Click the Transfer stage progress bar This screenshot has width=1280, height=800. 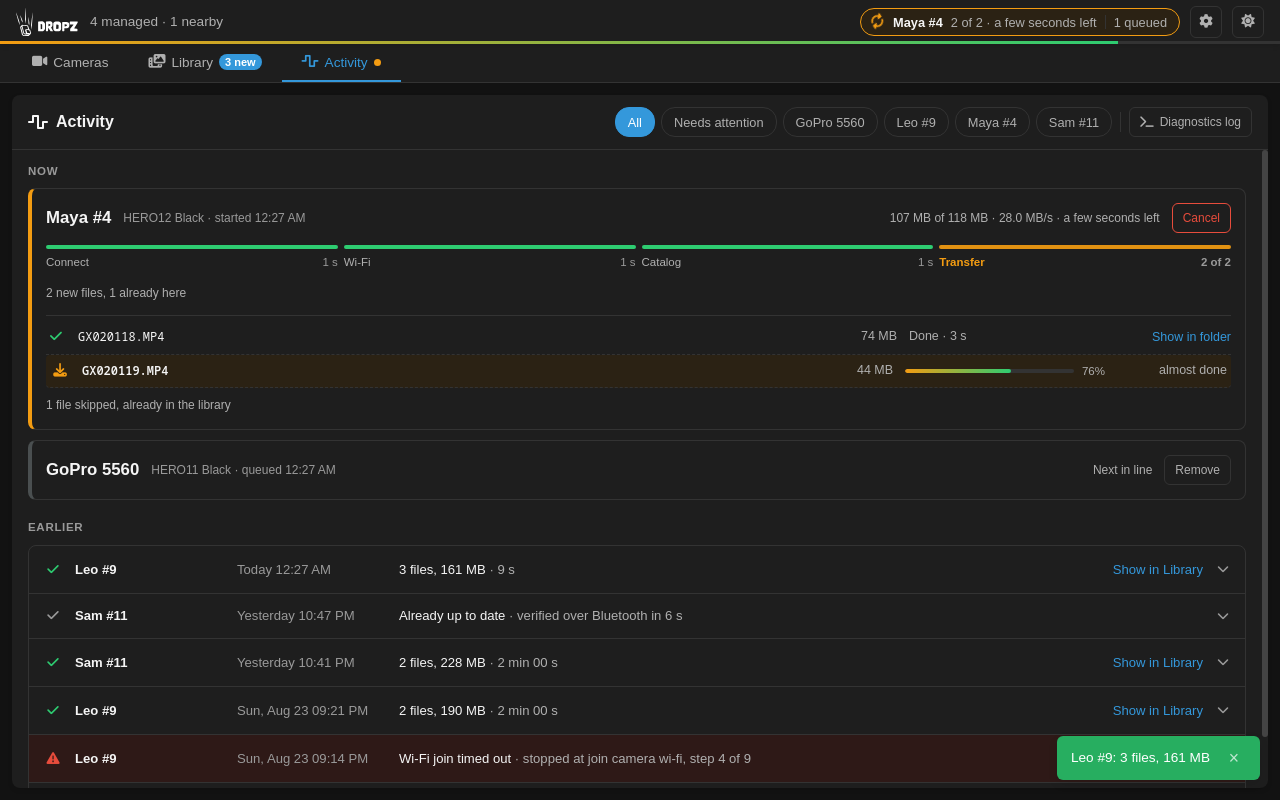tap(1085, 247)
